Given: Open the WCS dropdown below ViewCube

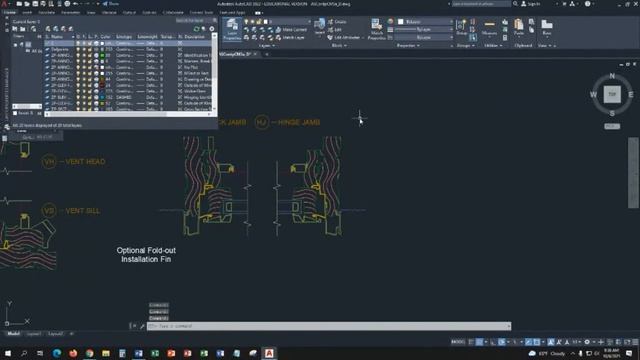Looking at the screenshot, I should coord(612,126).
